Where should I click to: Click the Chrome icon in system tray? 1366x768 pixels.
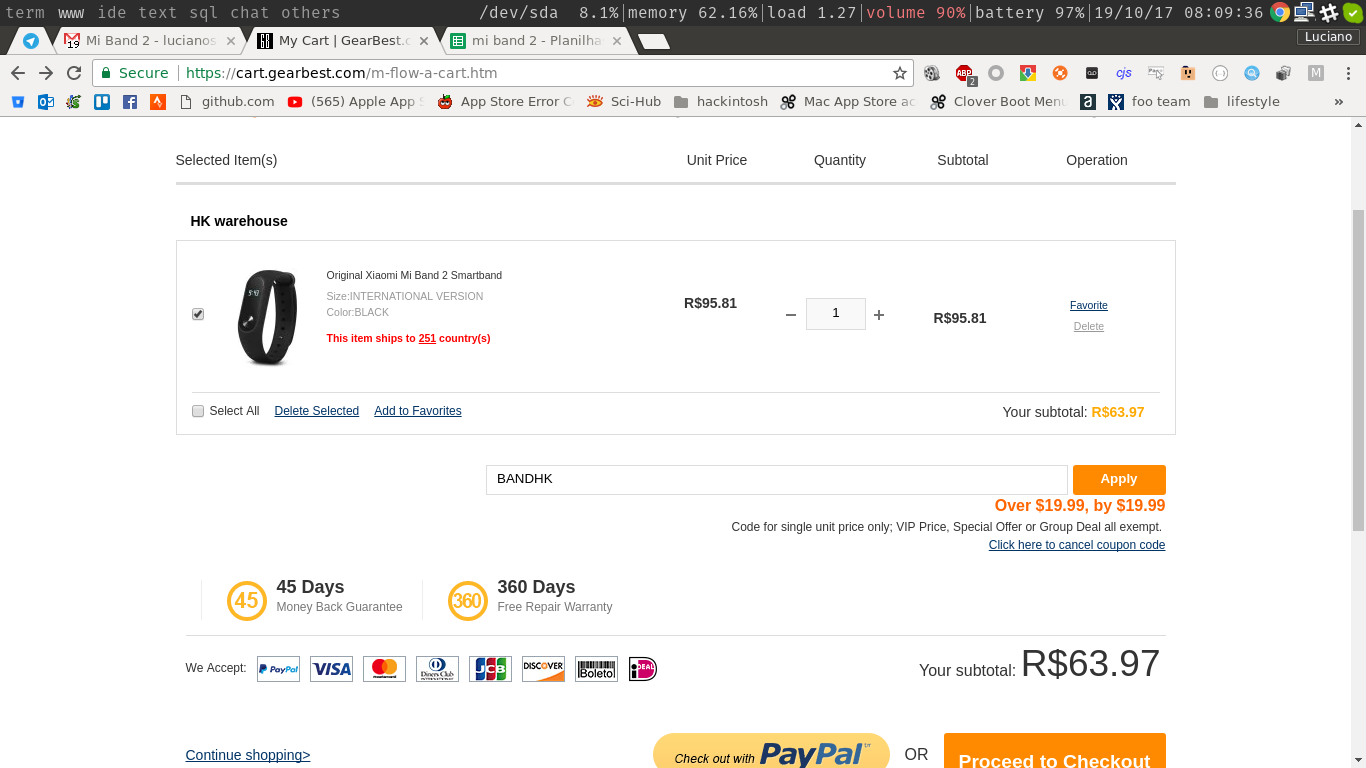1280,13
